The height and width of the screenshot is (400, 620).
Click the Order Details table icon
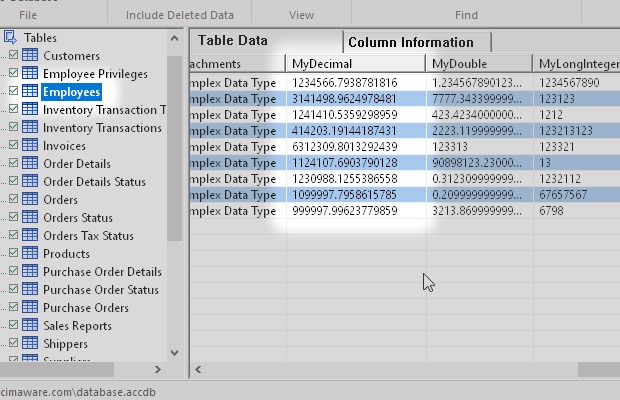pyautogui.click(x=30, y=164)
